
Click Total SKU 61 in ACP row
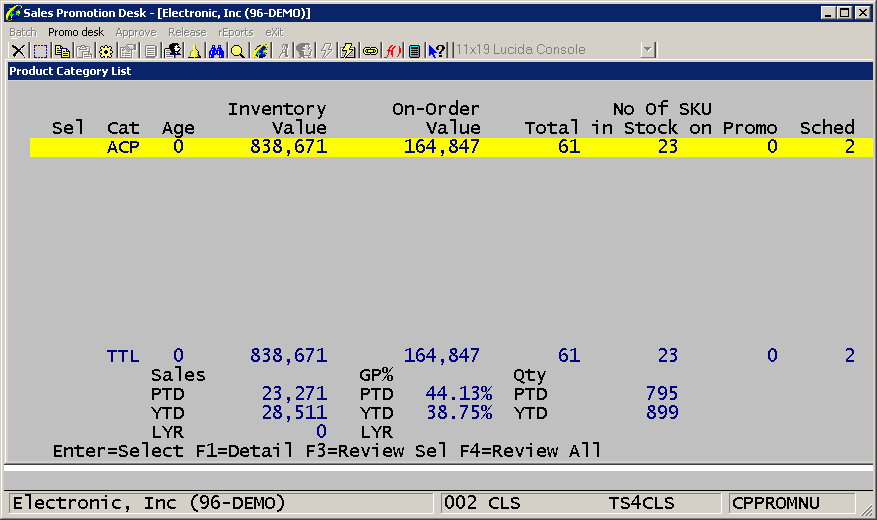[569, 147]
